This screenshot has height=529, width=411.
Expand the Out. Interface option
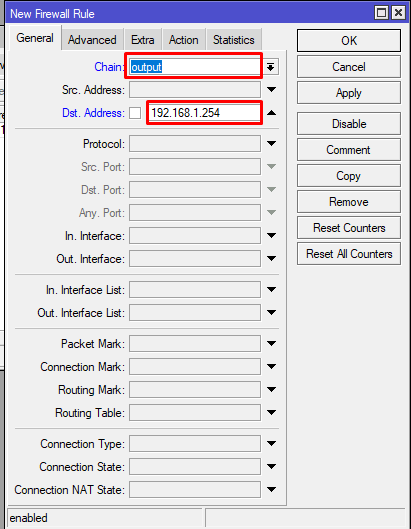click(x=271, y=258)
